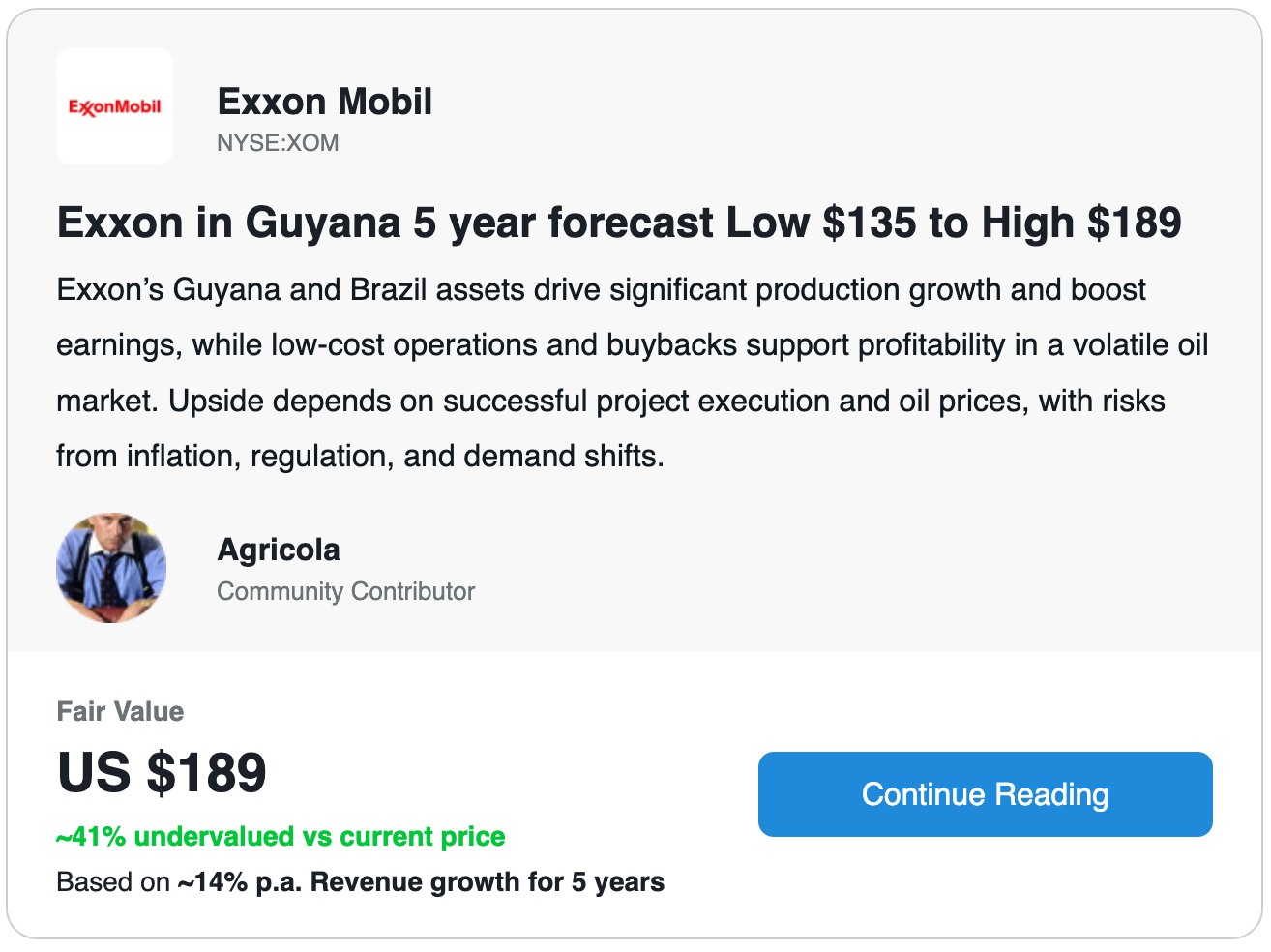
Task: Click the Fair Value label
Action: coord(120,712)
